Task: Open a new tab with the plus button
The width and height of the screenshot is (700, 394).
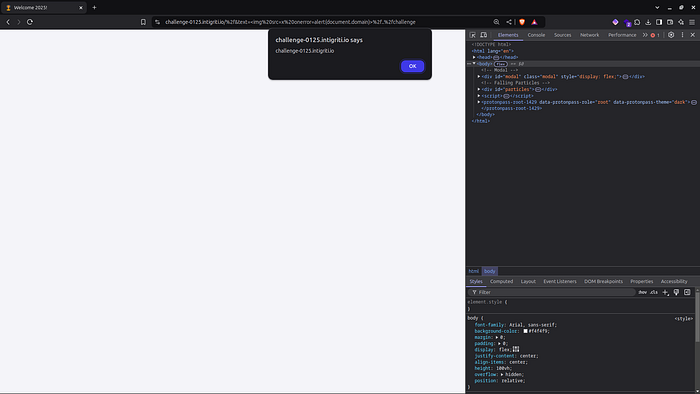Action: 94,8
